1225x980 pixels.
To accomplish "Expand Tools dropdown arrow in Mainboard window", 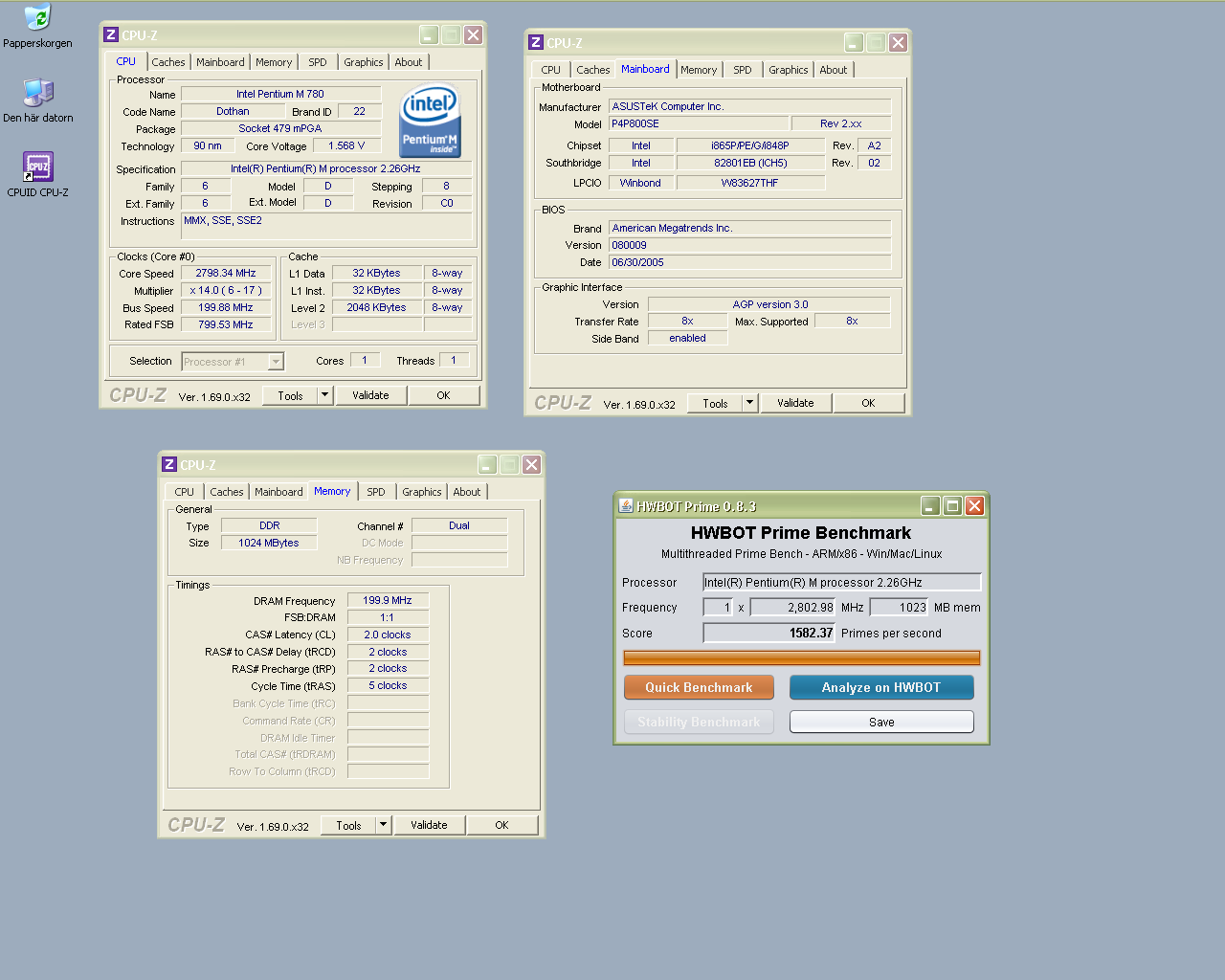I will (x=749, y=403).
